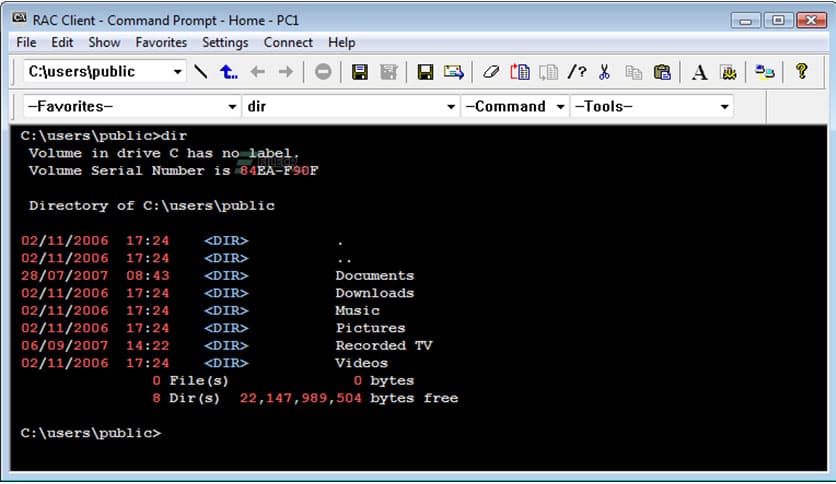
Task: Click the send mail envelope icon
Action: 454,71
